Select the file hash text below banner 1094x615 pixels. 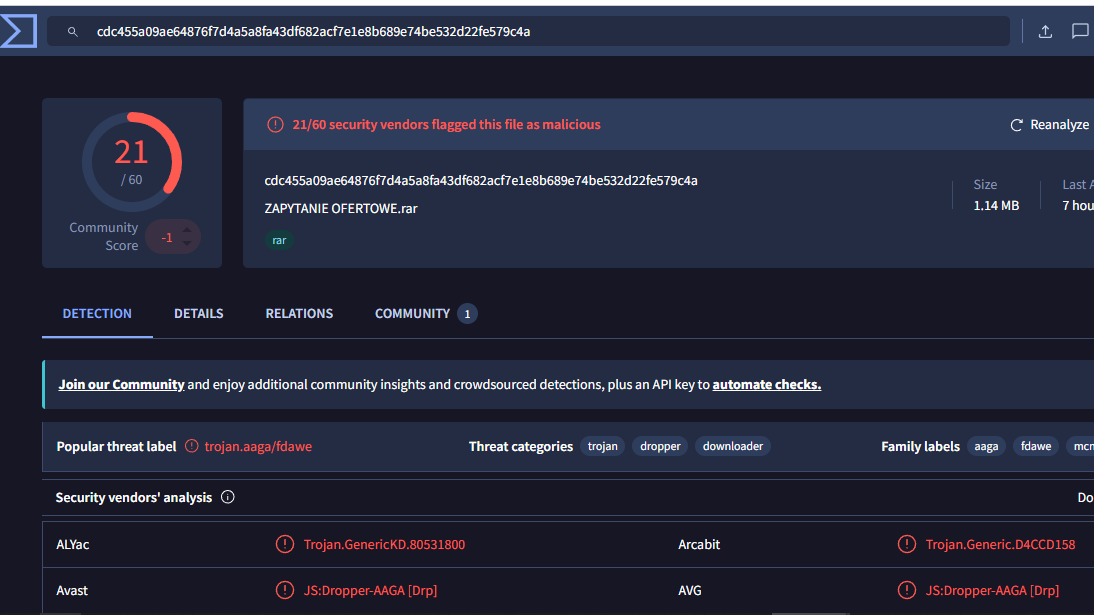coord(481,180)
